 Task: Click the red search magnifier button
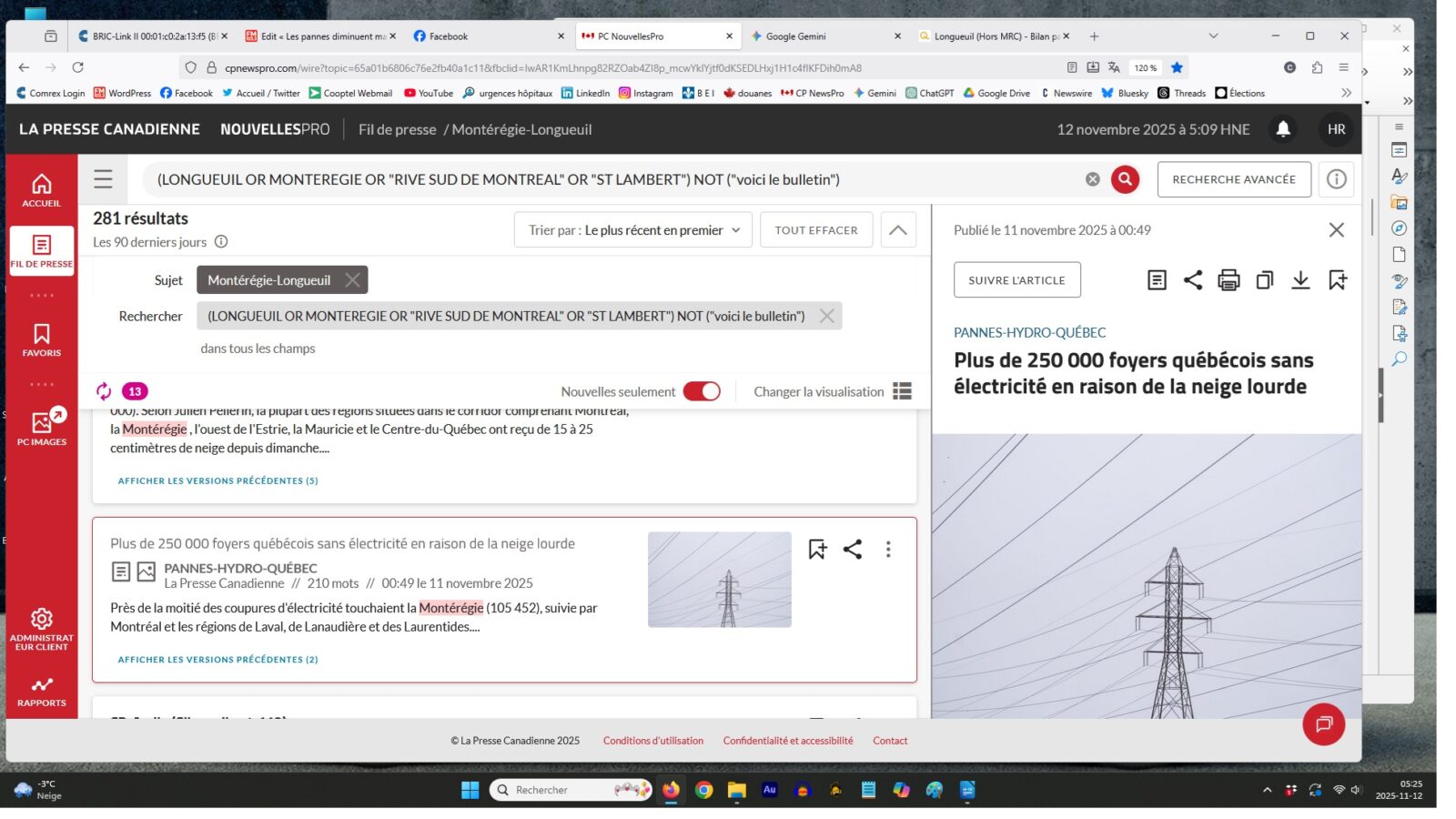1125,179
